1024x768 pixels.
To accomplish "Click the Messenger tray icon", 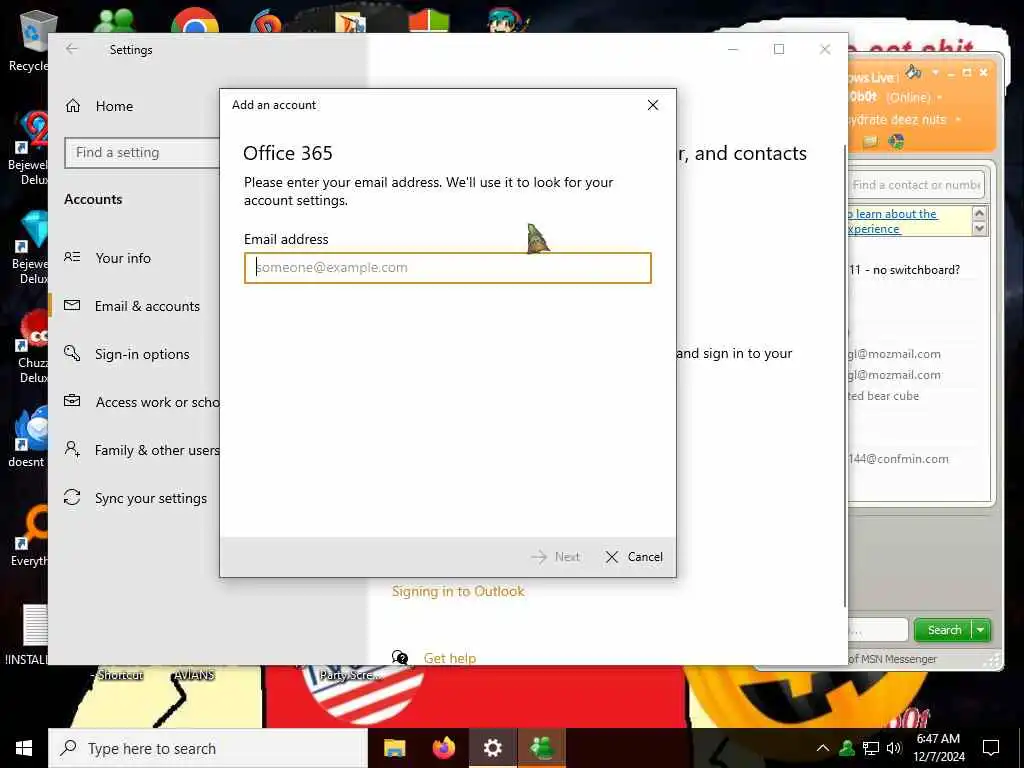I will (x=847, y=748).
